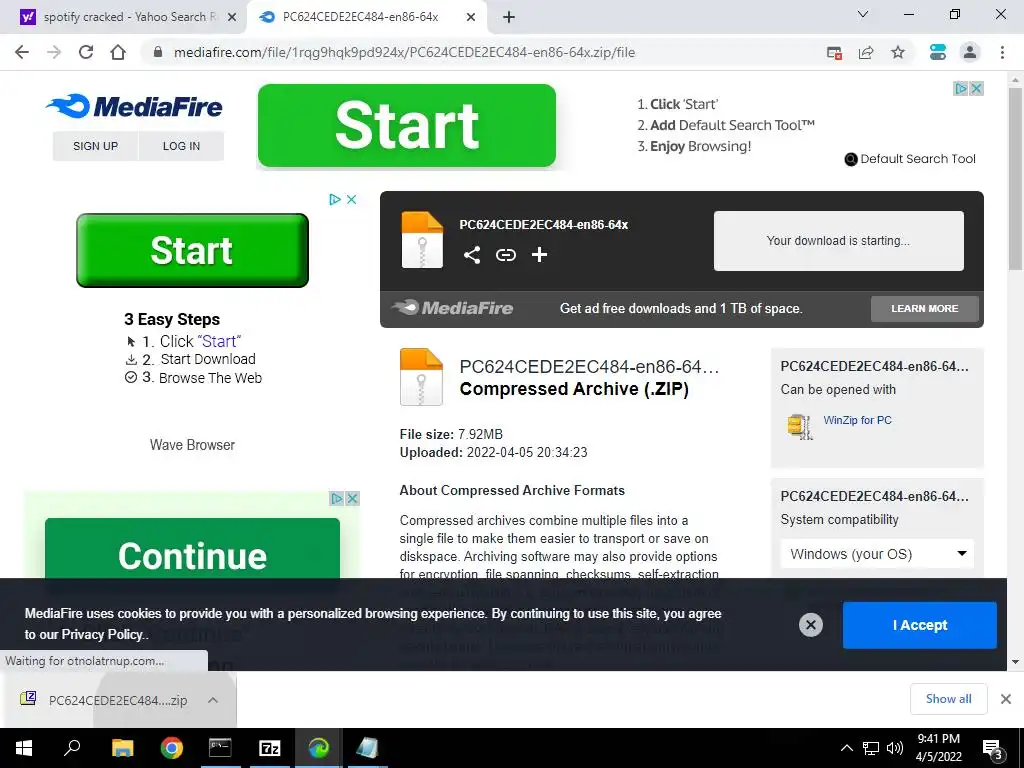Viewport: 1024px width, 768px height.
Task: Click the Wave Browser ad label
Action: click(192, 445)
